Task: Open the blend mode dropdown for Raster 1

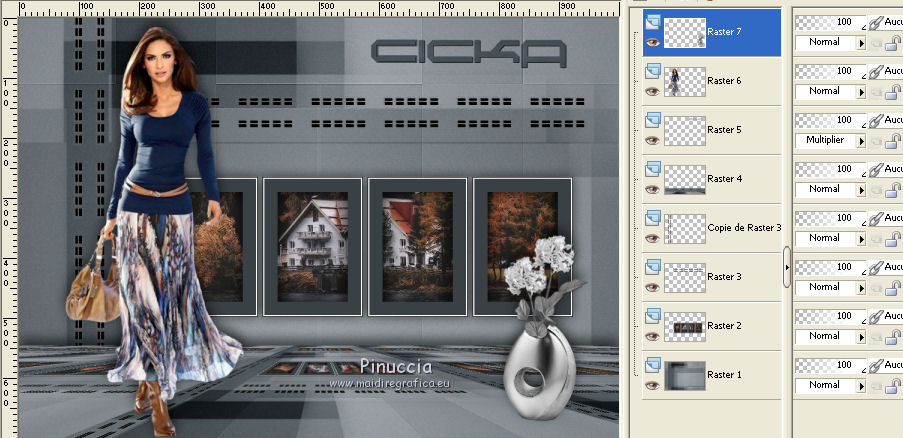Action: click(830, 385)
